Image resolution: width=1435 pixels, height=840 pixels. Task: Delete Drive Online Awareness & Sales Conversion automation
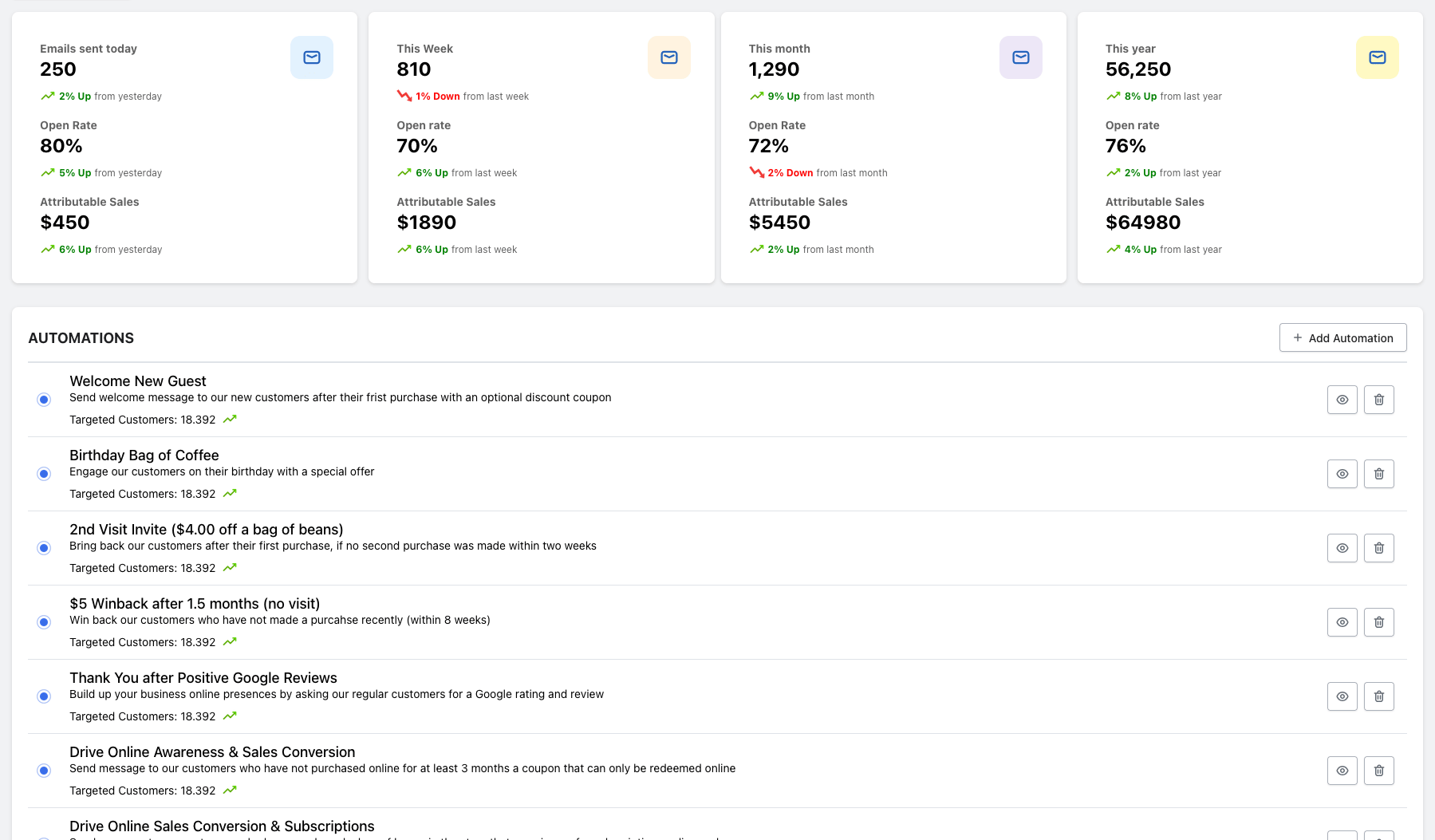point(1378,771)
